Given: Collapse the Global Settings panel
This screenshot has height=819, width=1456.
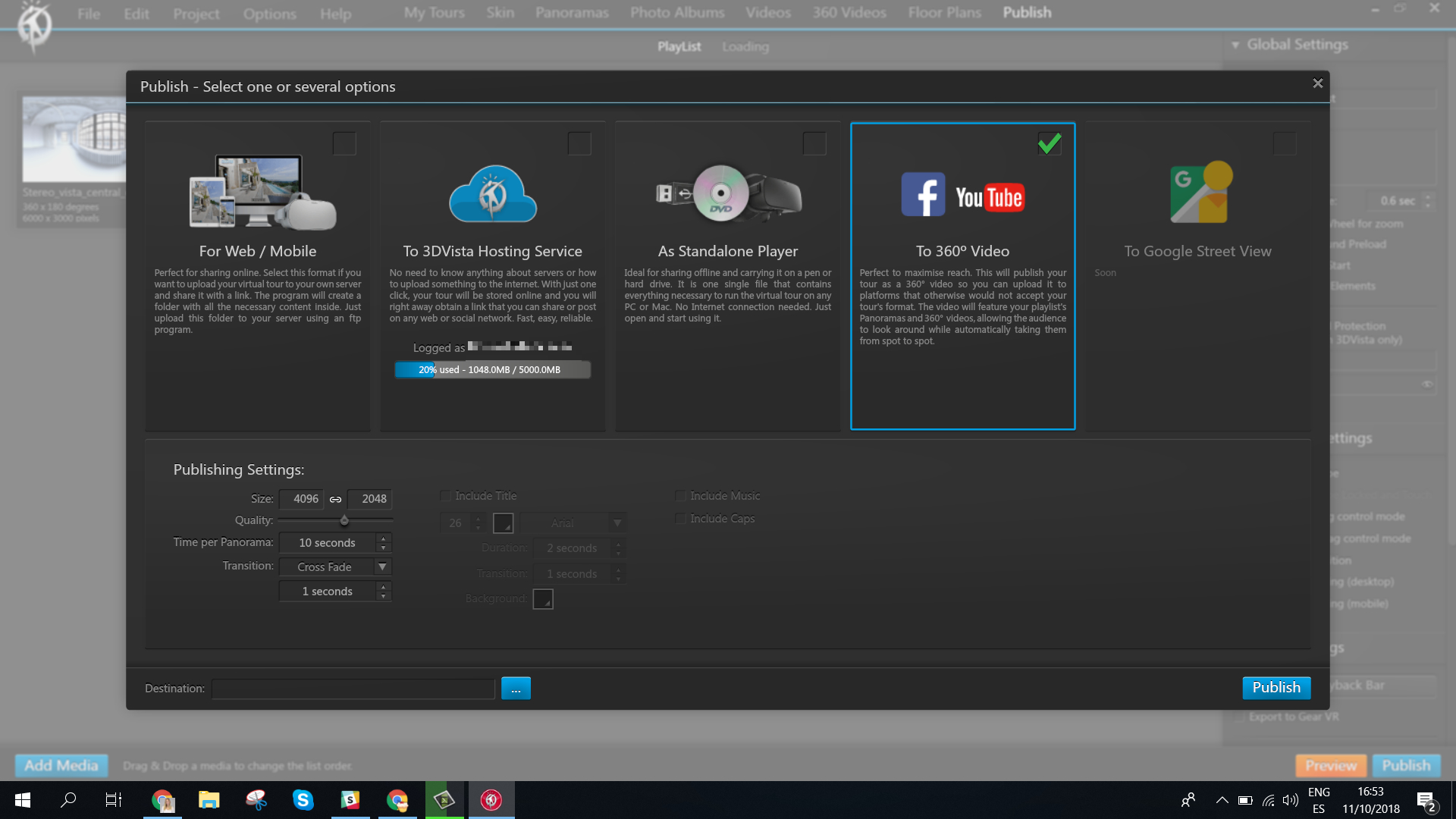Looking at the screenshot, I should [1235, 45].
